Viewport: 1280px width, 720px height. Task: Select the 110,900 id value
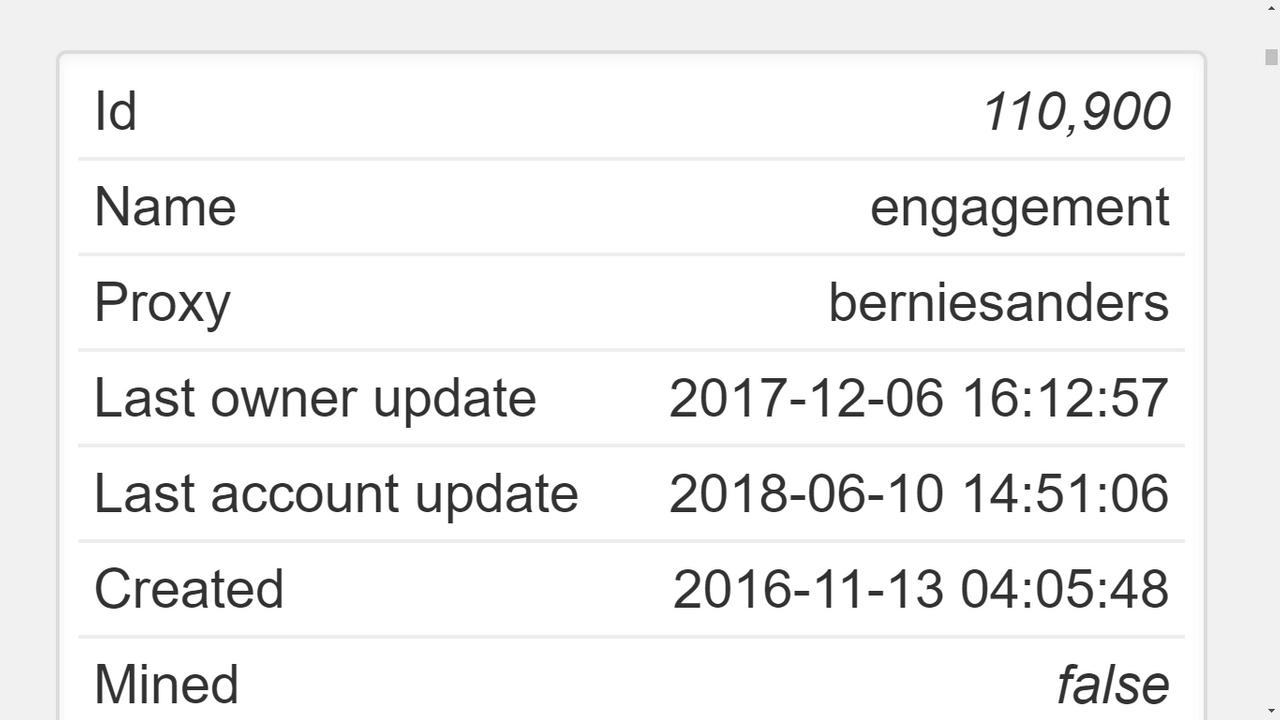pyautogui.click(x=1076, y=111)
